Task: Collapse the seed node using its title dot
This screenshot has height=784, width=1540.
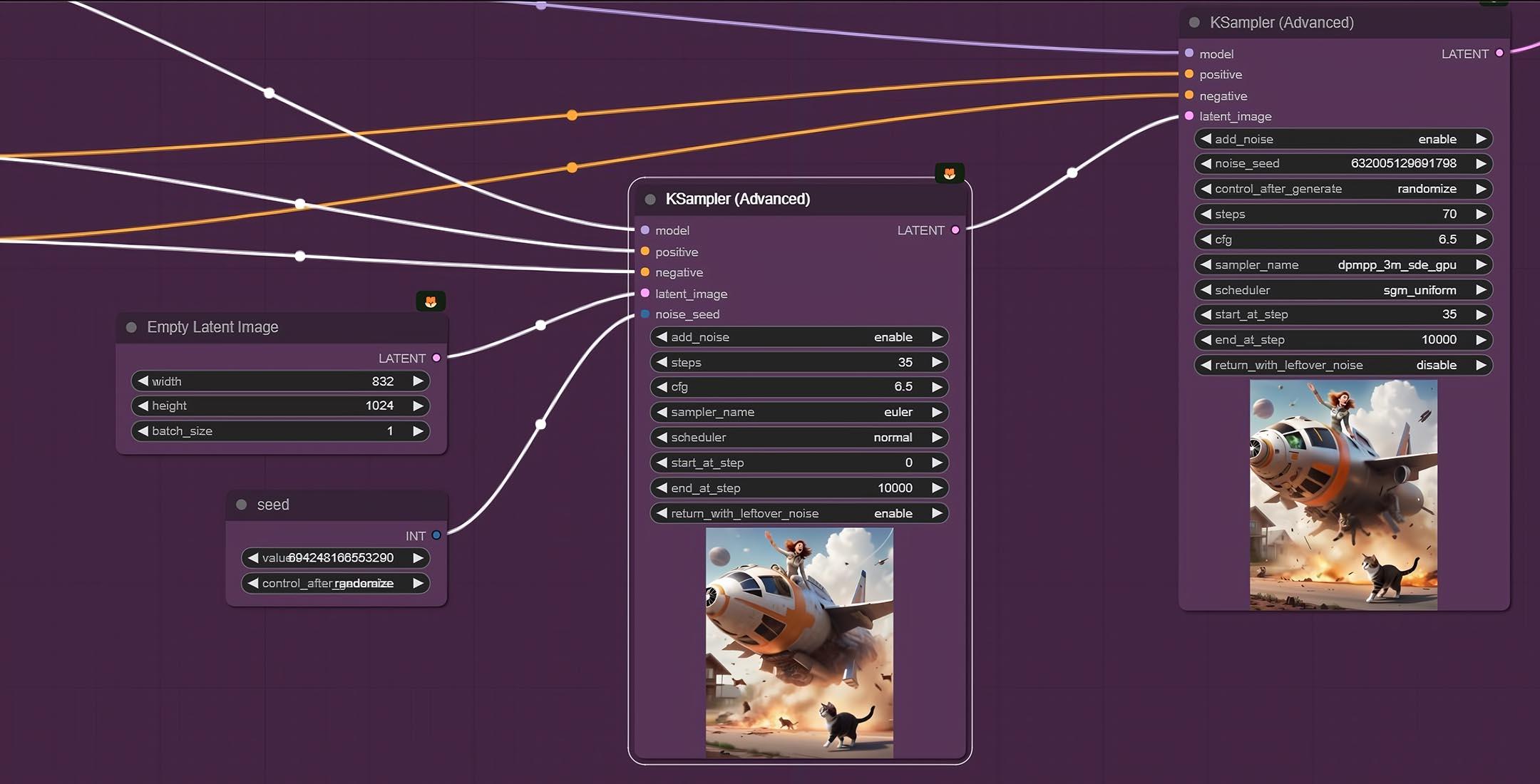Action: (242, 505)
